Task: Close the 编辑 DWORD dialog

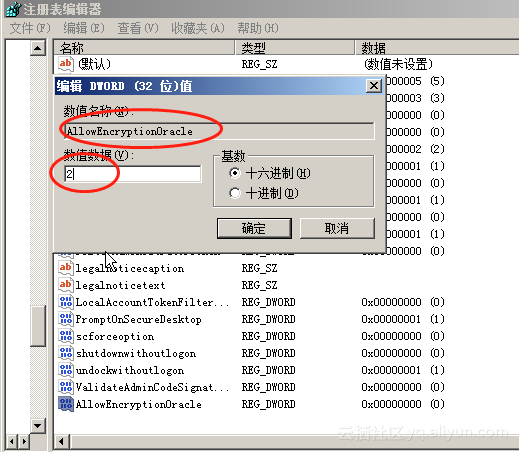Action: click(x=374, y=86)
